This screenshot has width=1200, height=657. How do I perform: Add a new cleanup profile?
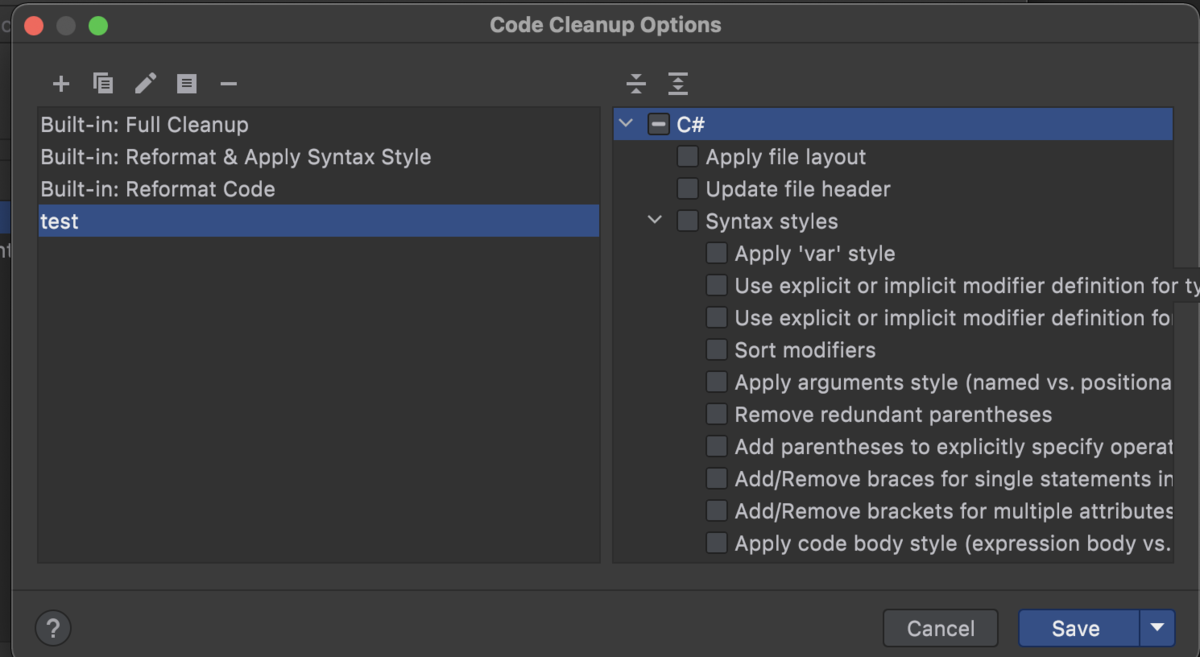coord(61,84)
